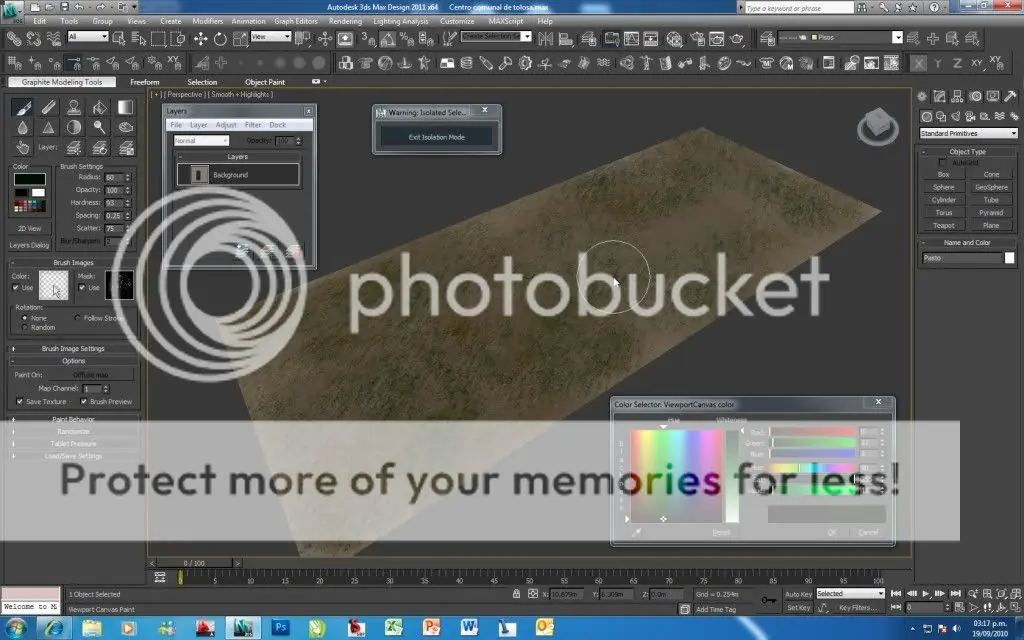This screenshot has width=1024, height=640.
Task: Open the Rendering menu
Action: click(345, 20)
